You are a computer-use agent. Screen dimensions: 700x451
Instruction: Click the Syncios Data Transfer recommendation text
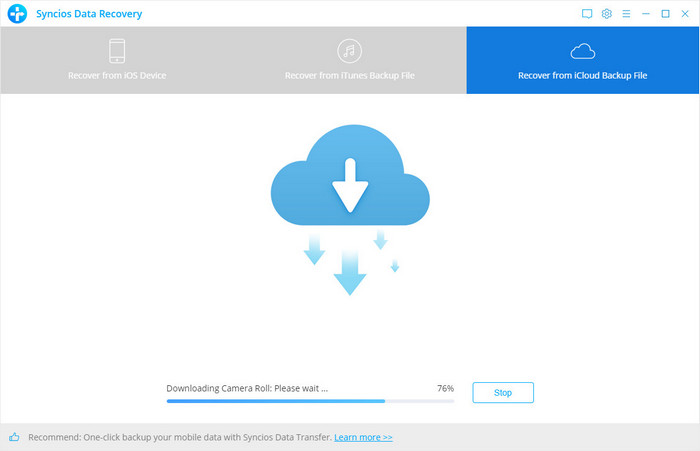tap(180, 437)
